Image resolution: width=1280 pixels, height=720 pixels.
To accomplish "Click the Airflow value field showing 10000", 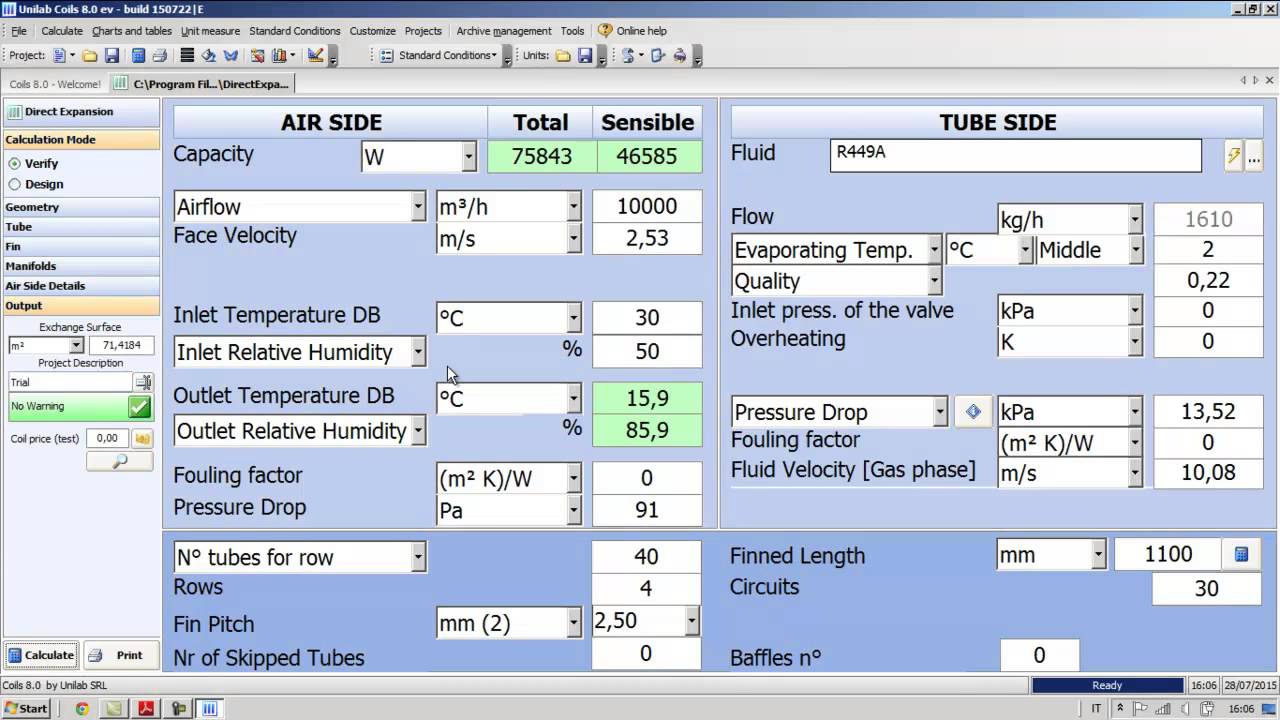I will tap(647, 207).
